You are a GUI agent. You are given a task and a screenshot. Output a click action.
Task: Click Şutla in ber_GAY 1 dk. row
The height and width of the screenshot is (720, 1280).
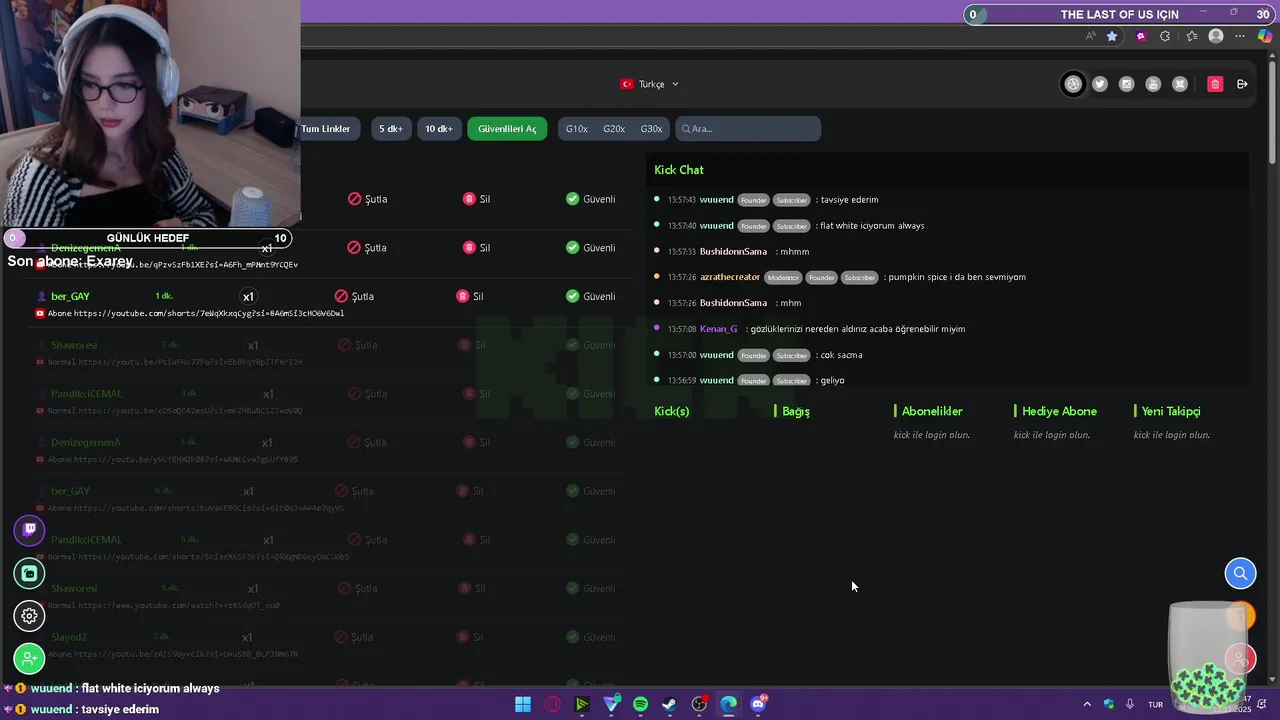coord(355,296)
